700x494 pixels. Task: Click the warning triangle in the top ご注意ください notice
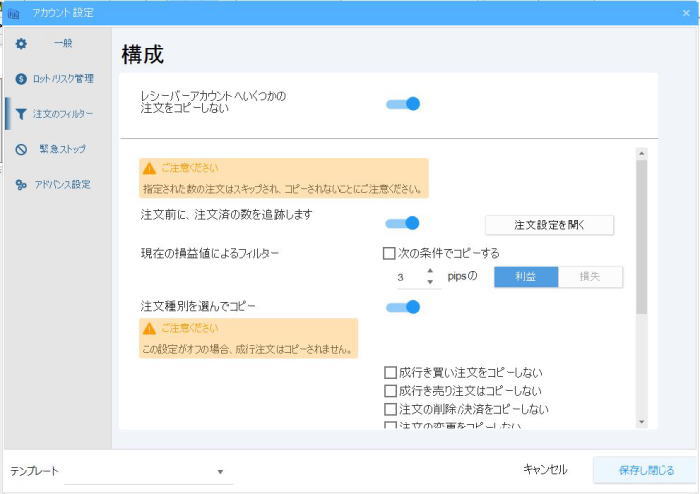coord(149,169)
